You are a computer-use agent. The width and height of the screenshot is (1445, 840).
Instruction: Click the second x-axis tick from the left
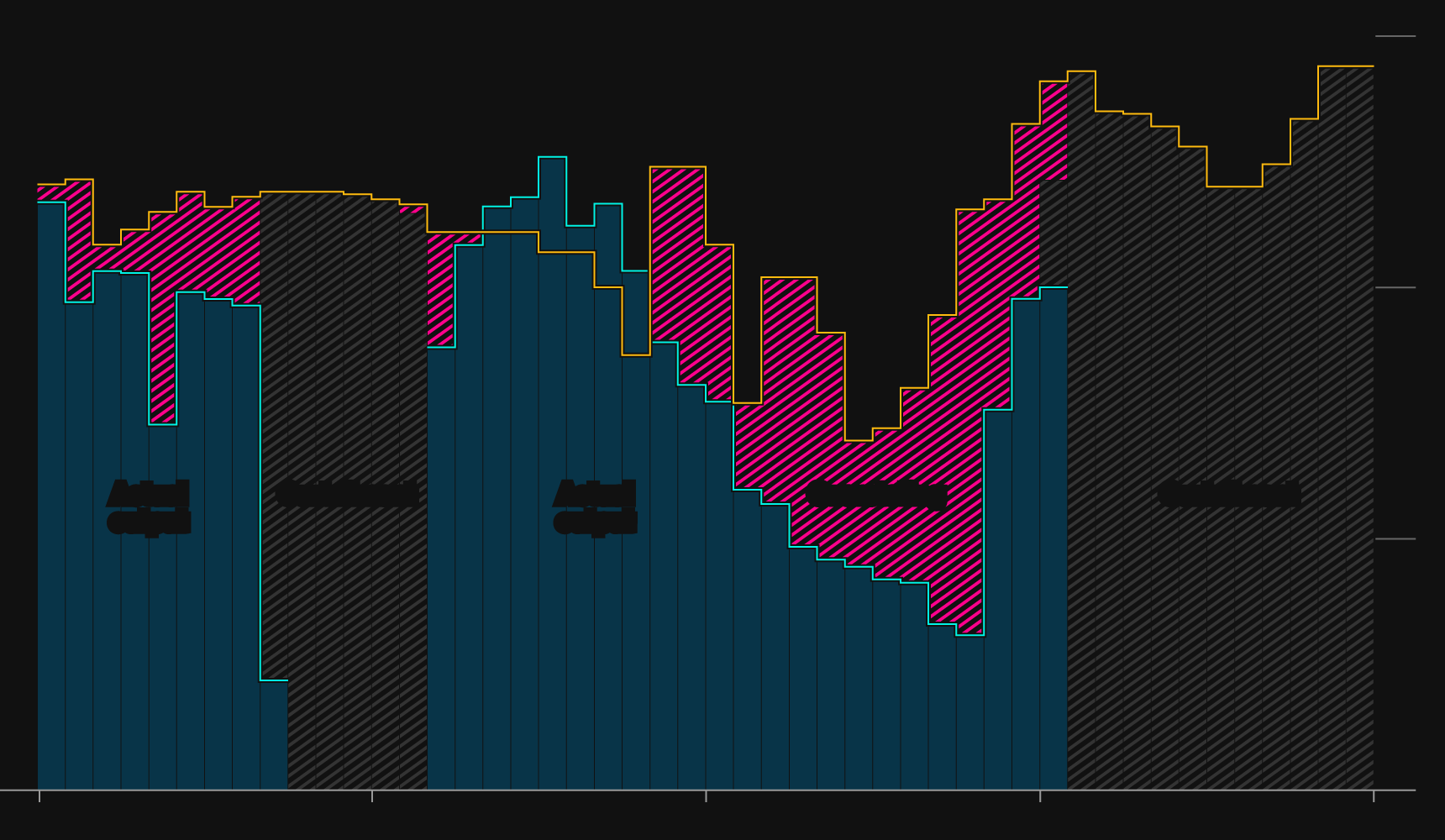coord(372,795)
